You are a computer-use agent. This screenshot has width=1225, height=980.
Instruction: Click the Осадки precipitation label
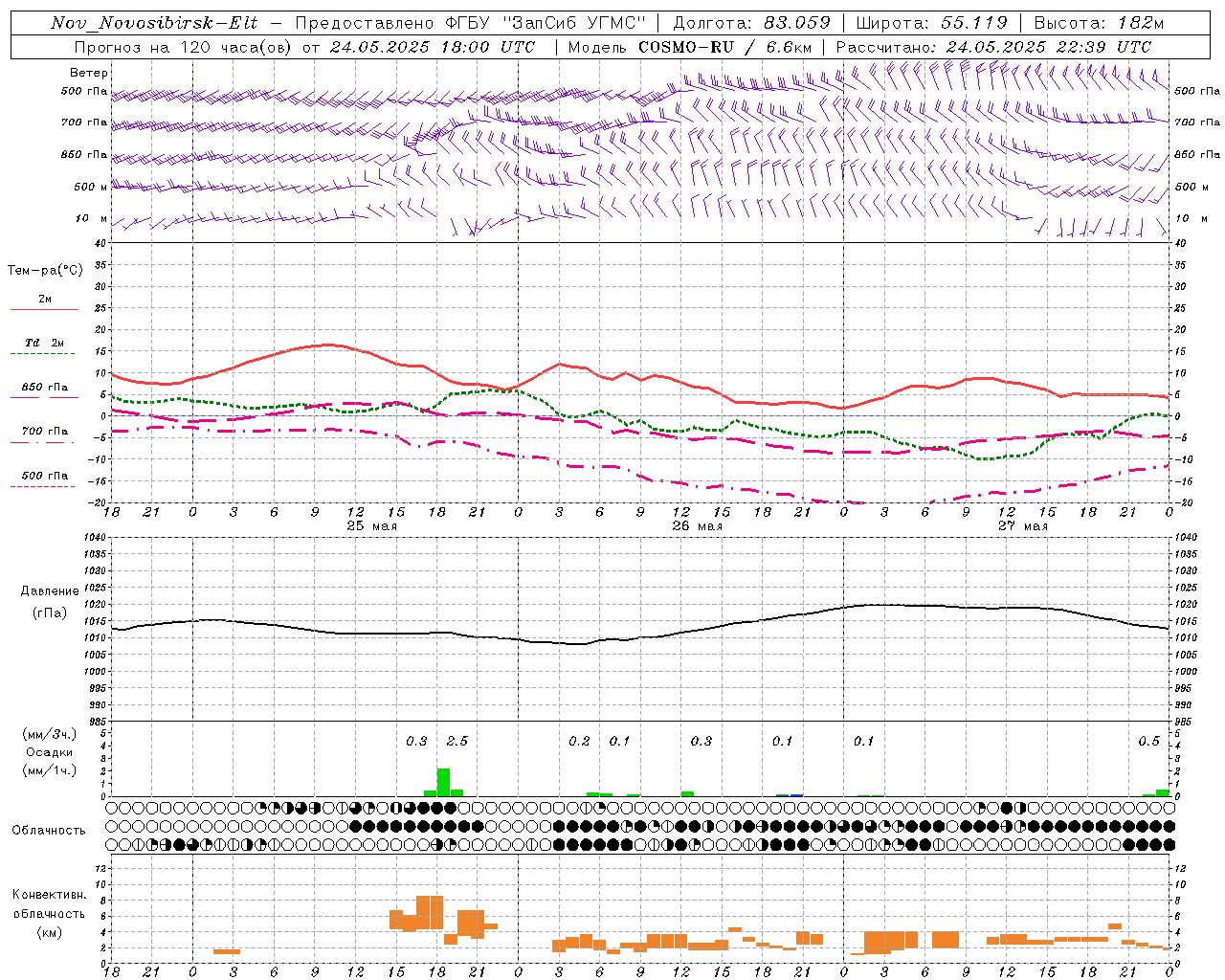[x=50, y=752]
